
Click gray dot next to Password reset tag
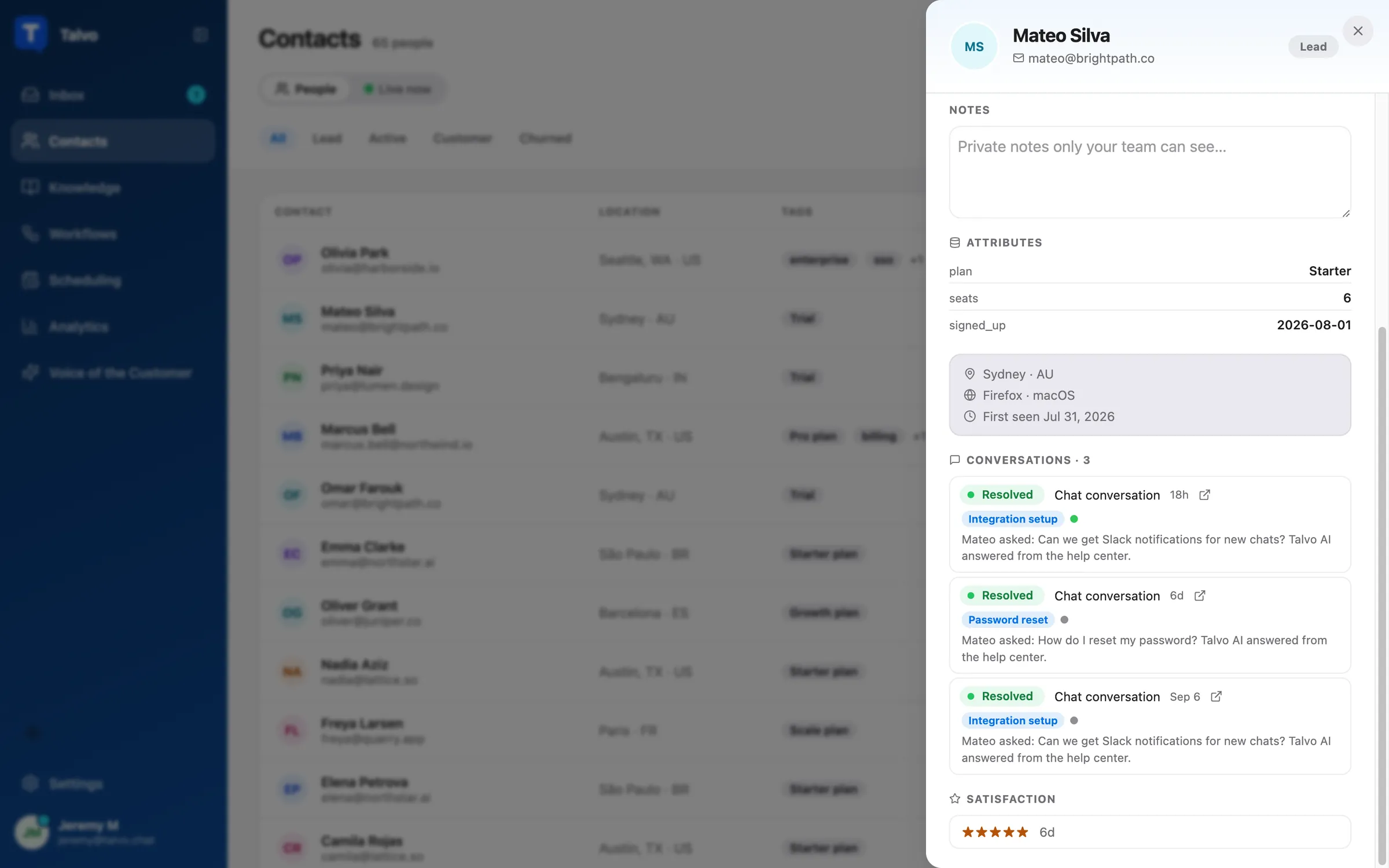1064,620
